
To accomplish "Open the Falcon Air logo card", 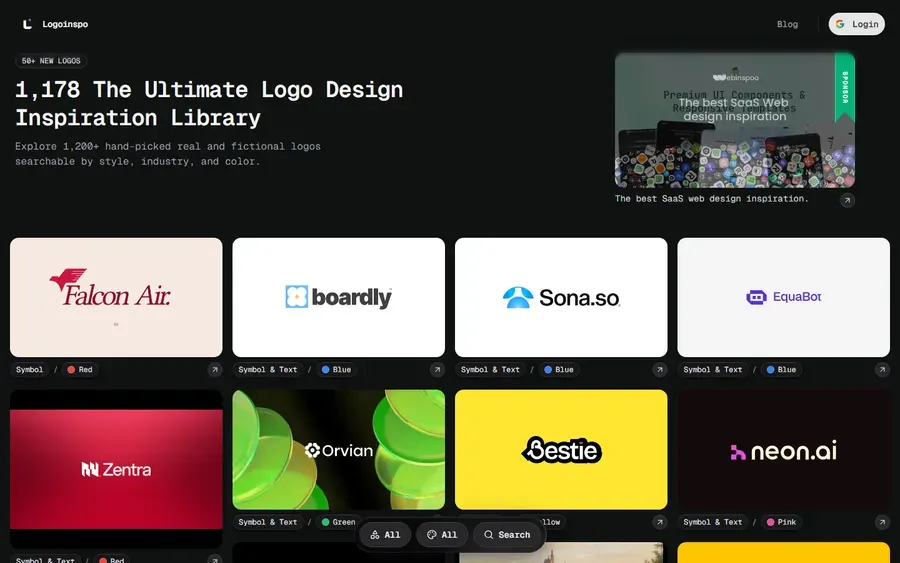I will coord(116,297).
